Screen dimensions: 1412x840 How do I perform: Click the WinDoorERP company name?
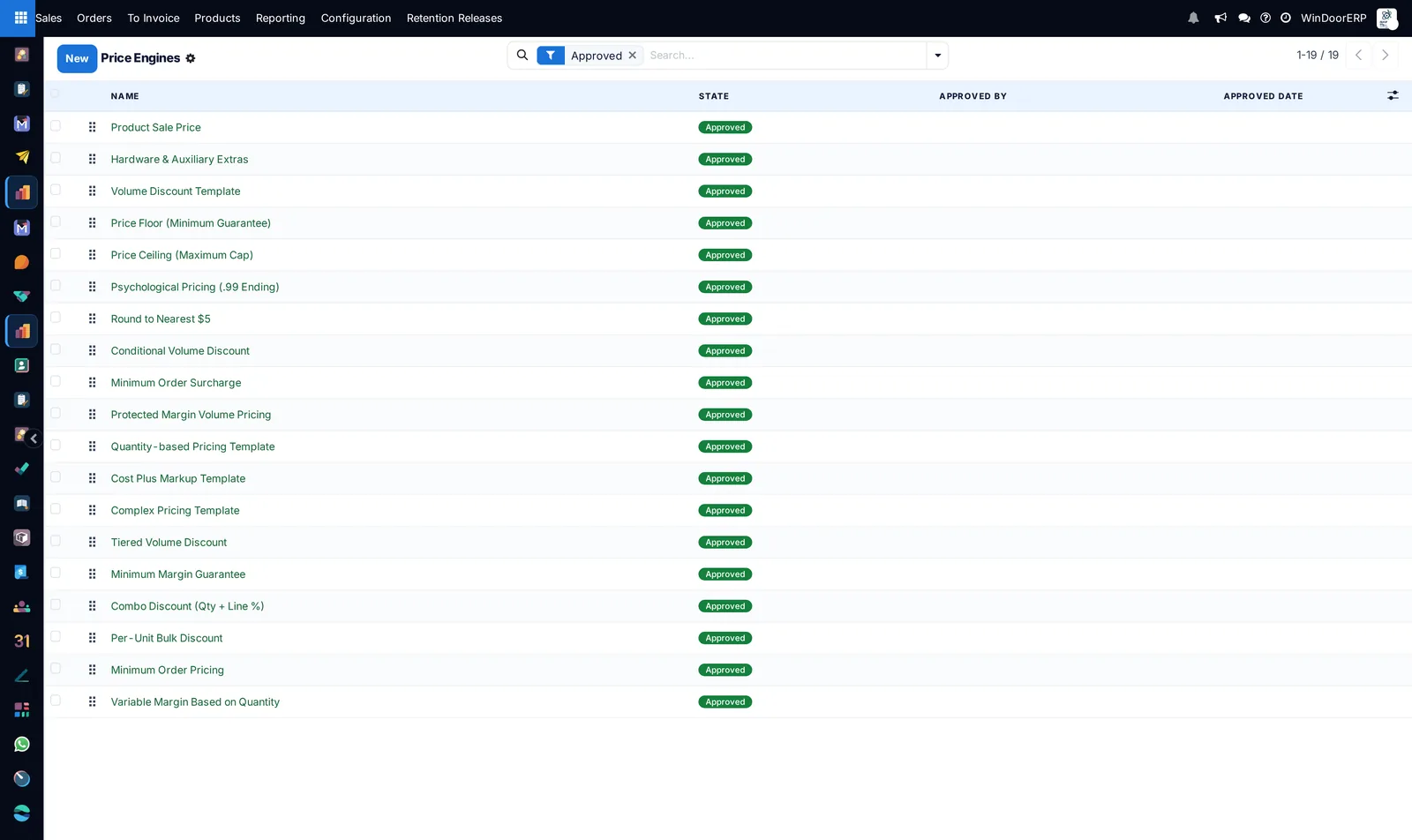[1333, 18]
